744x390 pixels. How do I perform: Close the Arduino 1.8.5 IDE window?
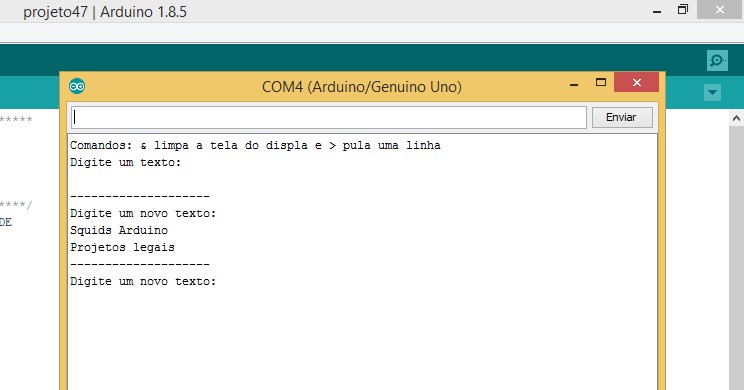(720, 9)
